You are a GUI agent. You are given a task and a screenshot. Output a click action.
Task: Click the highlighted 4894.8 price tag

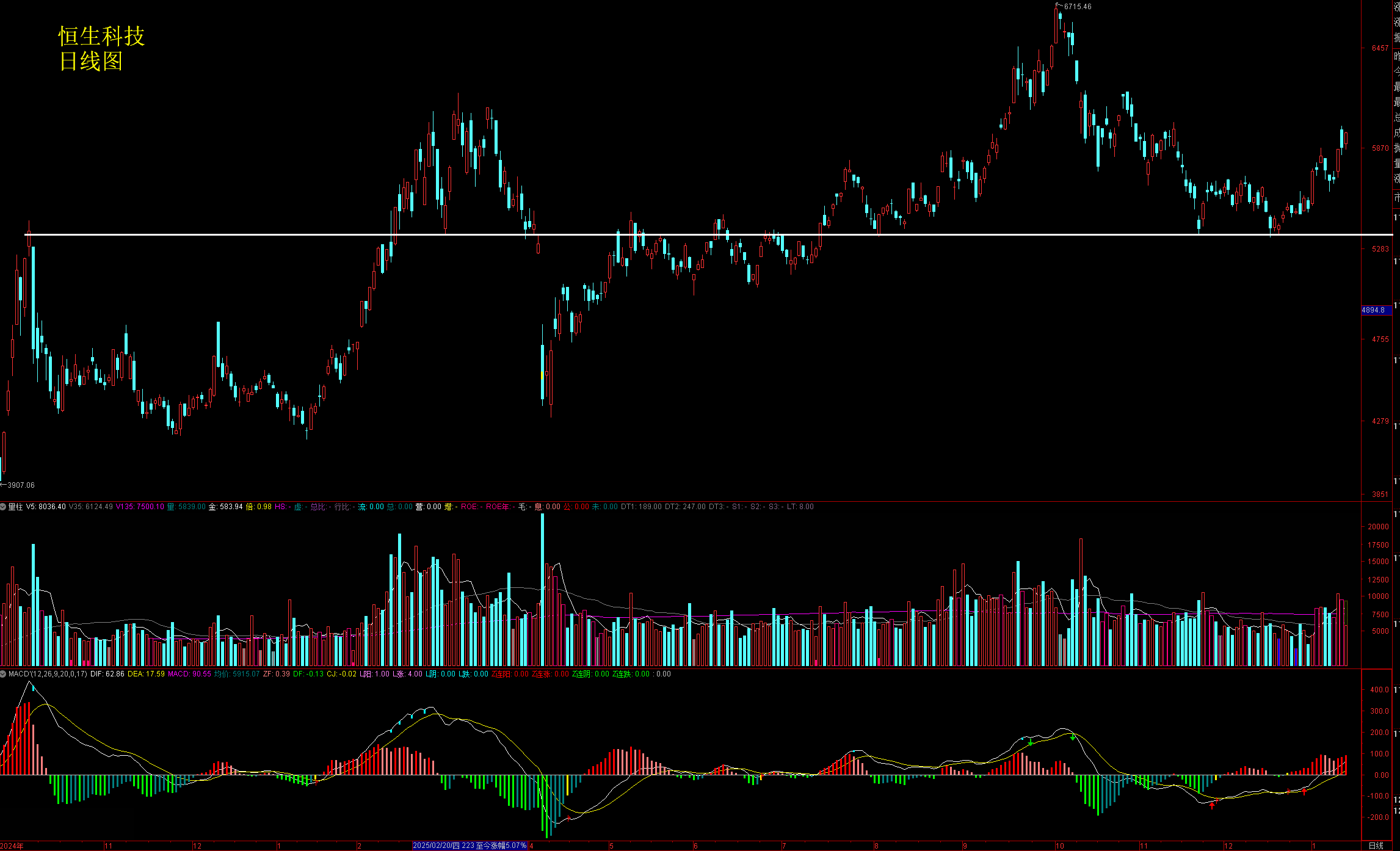click(x=1374, y=310)
